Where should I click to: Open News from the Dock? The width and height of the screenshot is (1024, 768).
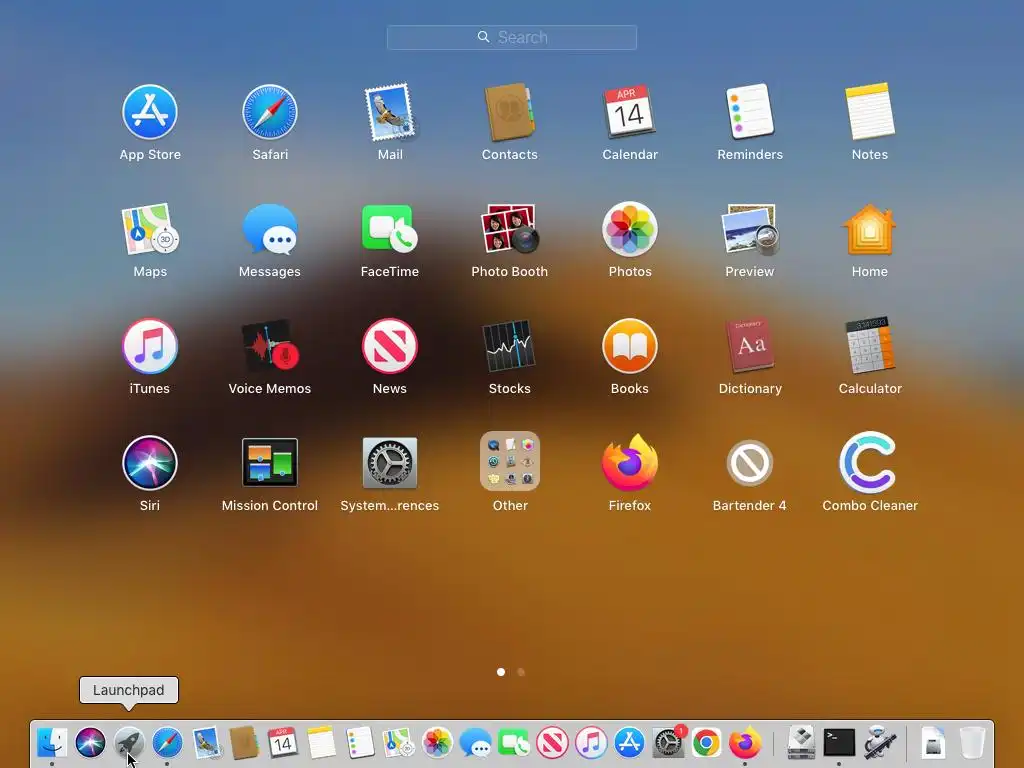(x=552, y=743)
